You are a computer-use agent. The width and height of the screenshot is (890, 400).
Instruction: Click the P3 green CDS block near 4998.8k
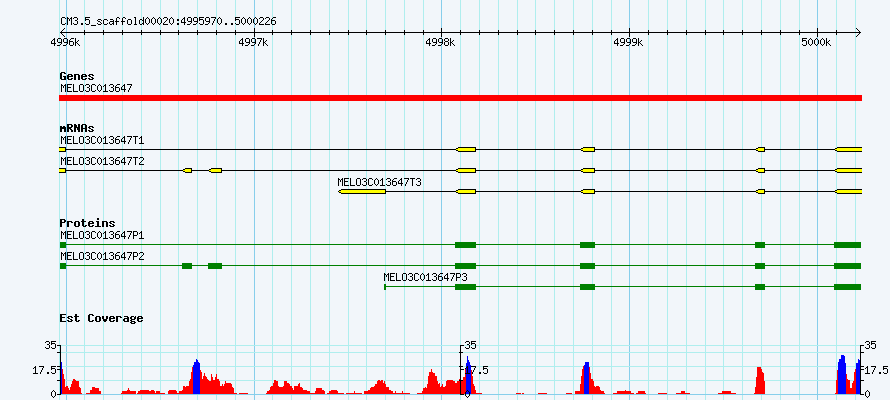[x=587, y=287]
